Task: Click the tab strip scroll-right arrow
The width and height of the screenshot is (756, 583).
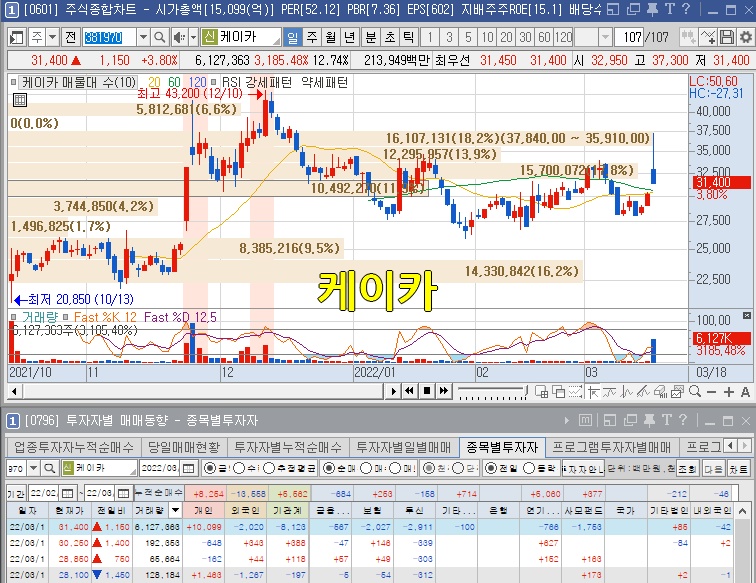Action: [744, 446]
